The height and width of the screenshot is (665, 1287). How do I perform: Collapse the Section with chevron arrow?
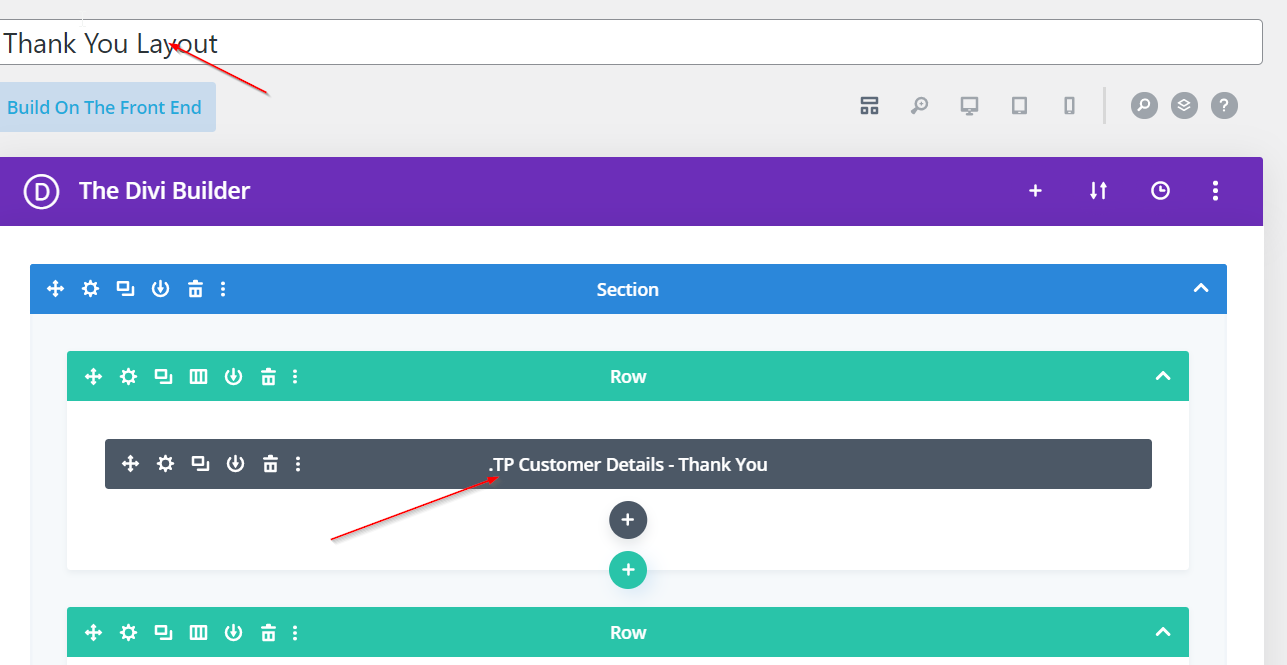click(x=1201, y=289)
